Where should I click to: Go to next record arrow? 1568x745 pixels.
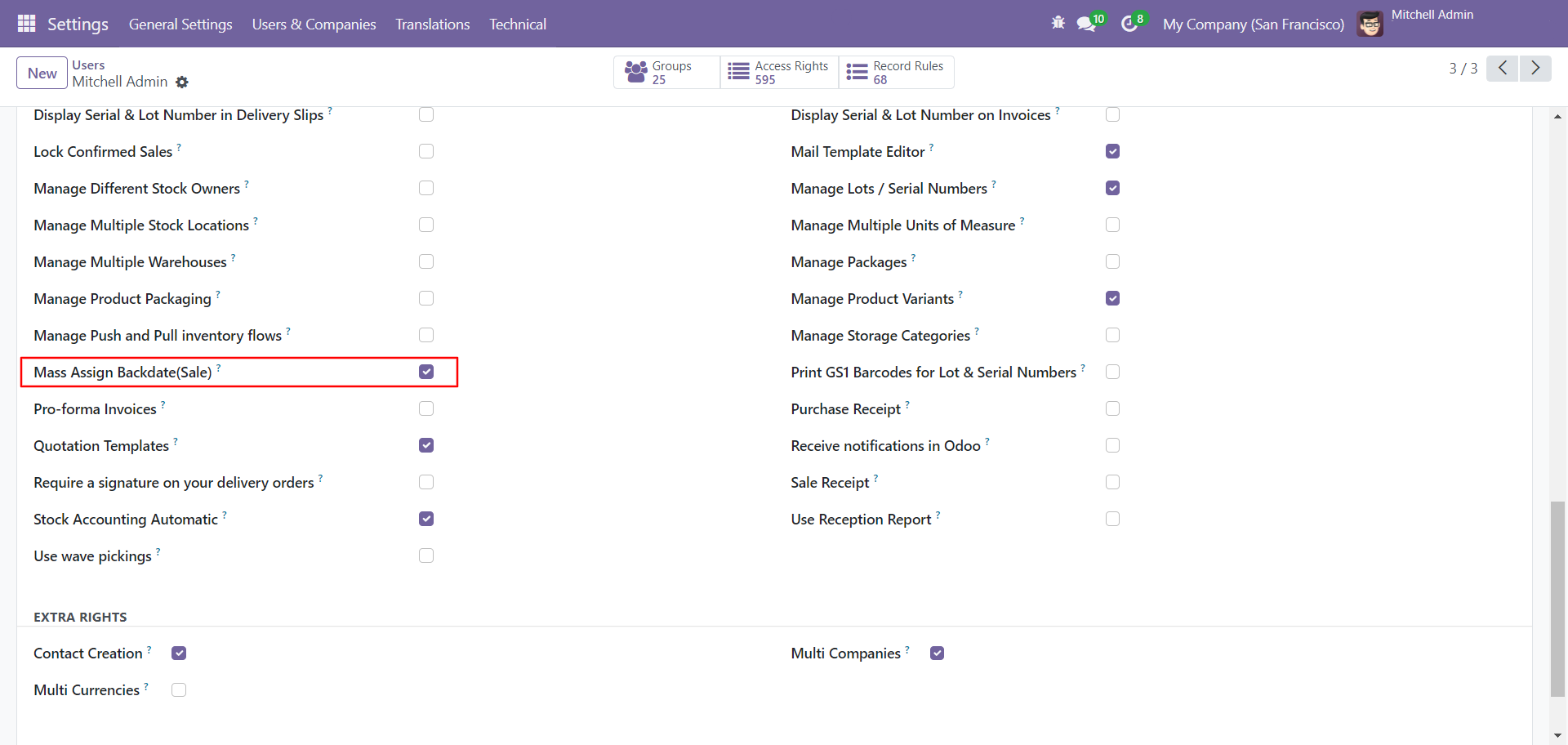1535,68
